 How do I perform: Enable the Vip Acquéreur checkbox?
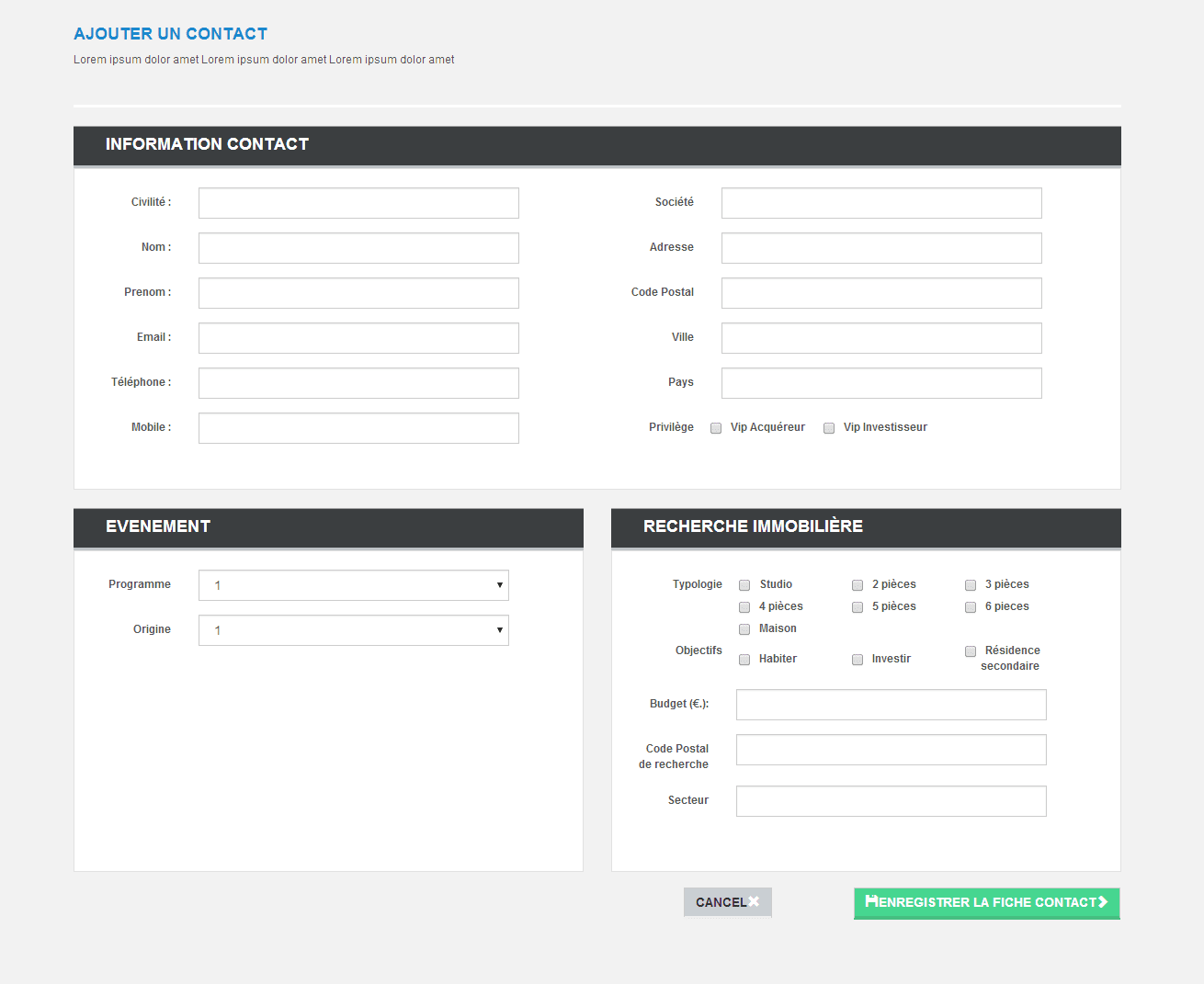click(x=716, y=427)
